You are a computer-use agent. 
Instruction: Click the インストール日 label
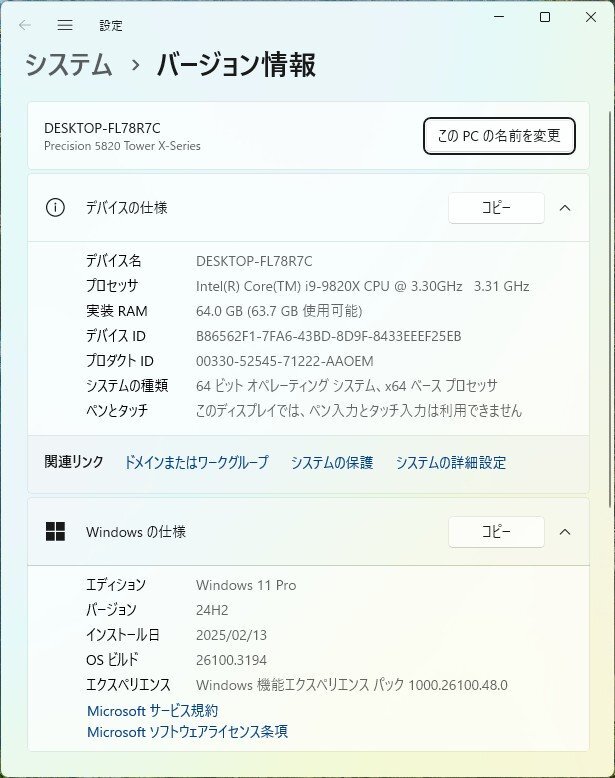pyautogui.click(x=123, y=635)
